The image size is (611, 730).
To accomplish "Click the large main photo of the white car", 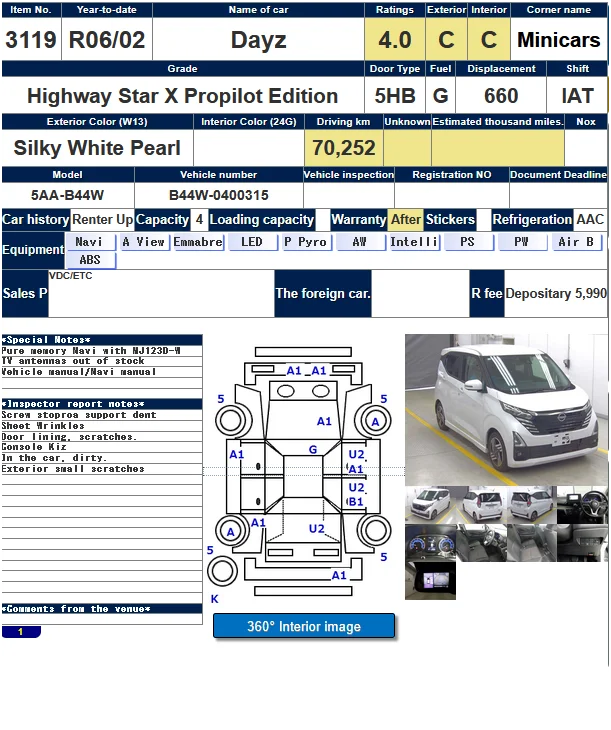I will point(505,408).
